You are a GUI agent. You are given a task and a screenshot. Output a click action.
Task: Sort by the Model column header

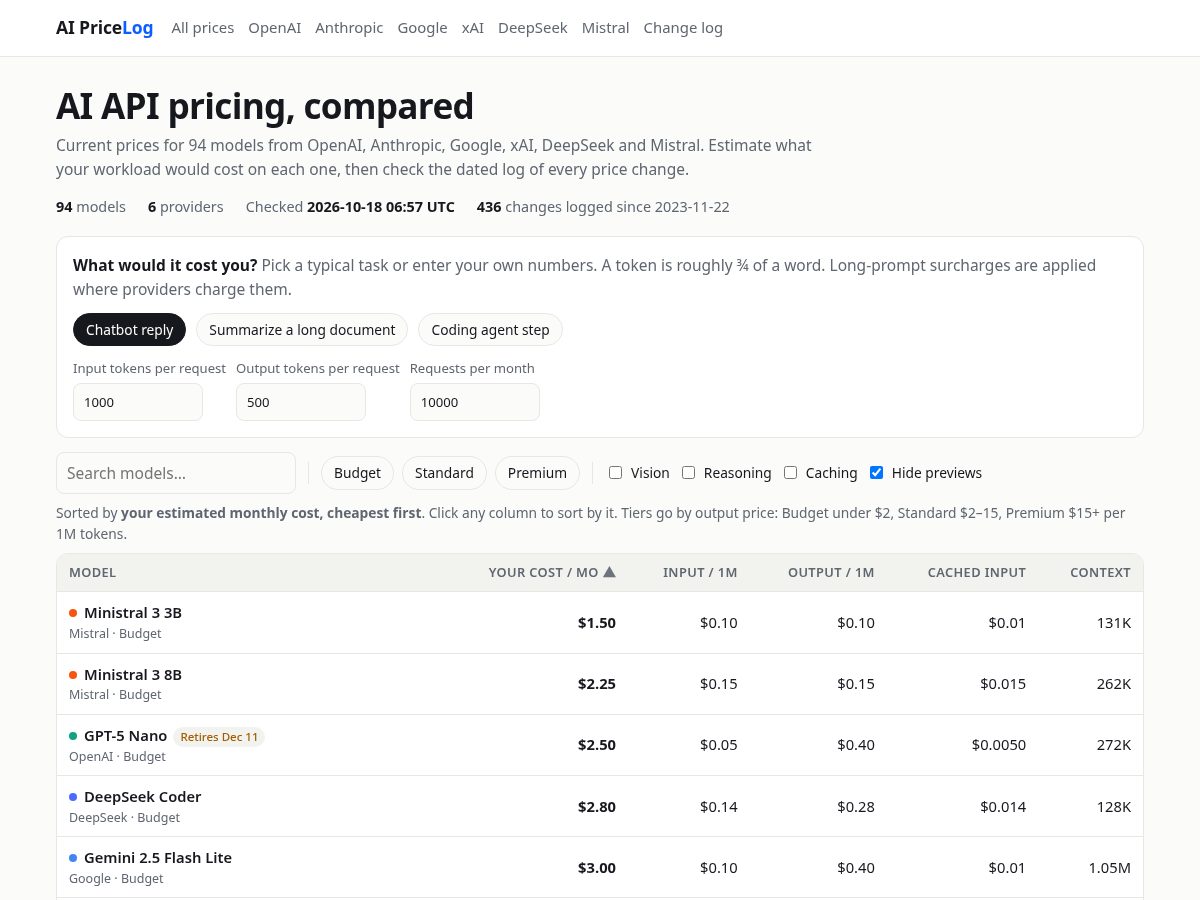(x=93, y=573)
